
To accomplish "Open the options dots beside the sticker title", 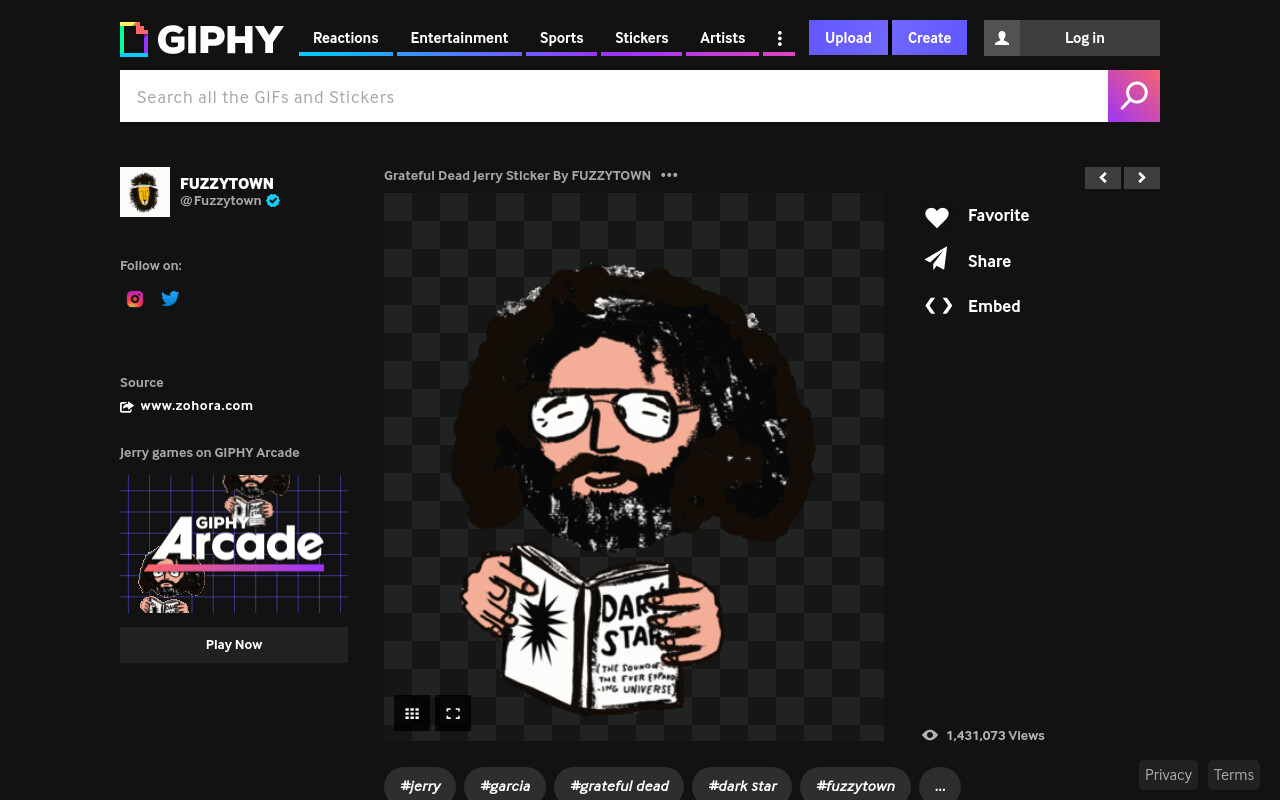I will coord(669,175).
